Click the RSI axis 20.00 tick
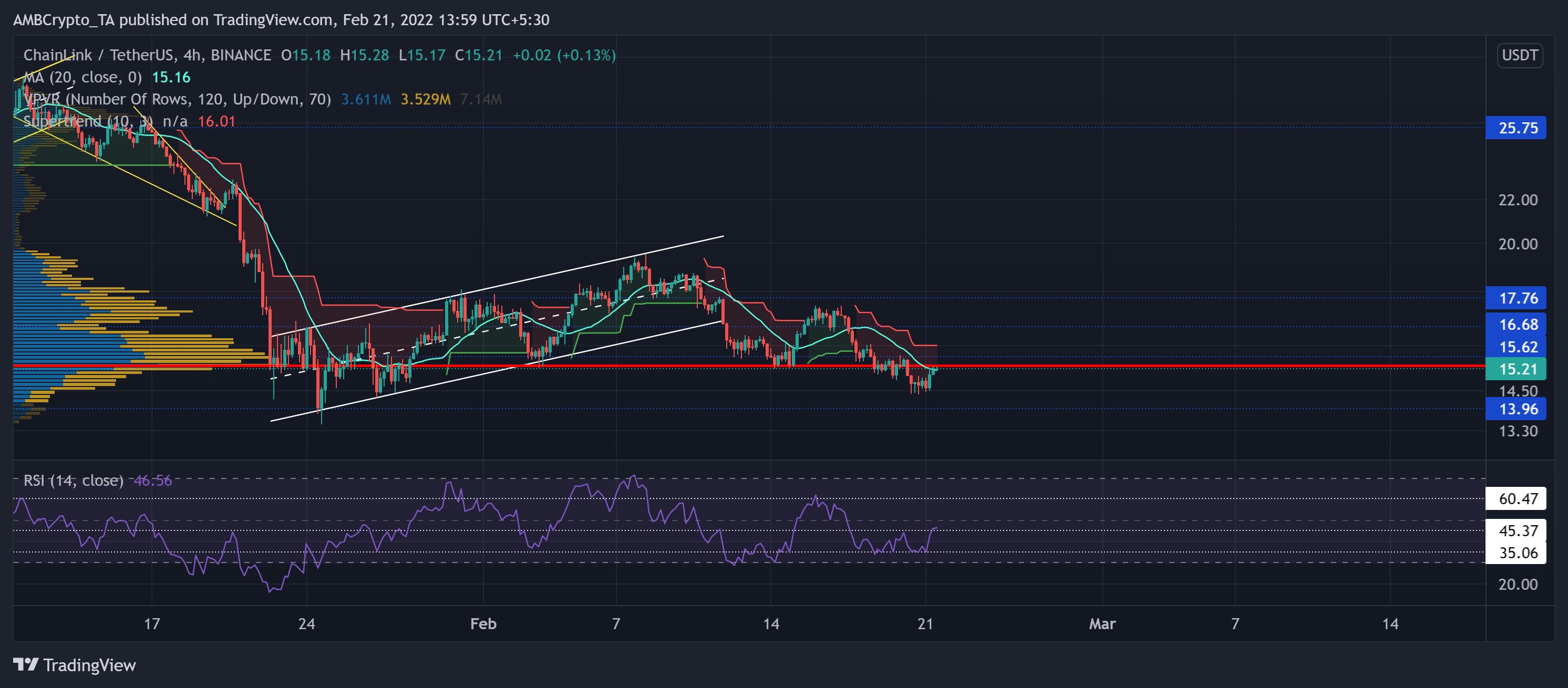This screenshot has width=1568, height=688. pos(1518,584)
